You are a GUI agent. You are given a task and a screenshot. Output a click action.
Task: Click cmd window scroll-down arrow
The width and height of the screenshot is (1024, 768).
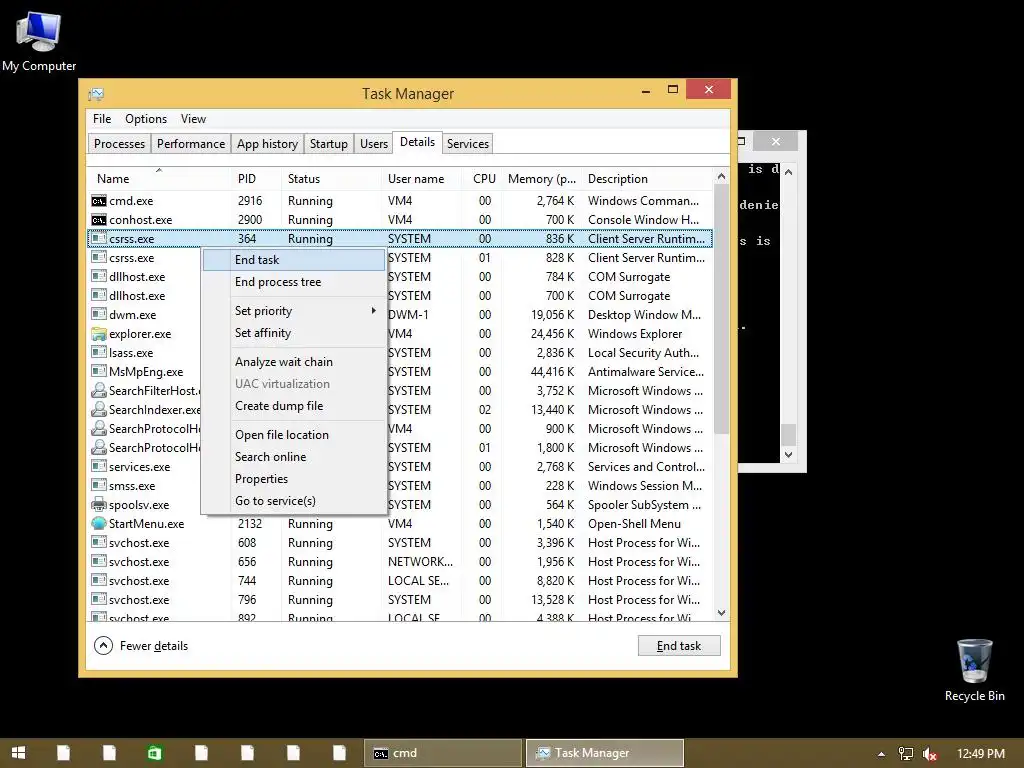click(788, 455)
